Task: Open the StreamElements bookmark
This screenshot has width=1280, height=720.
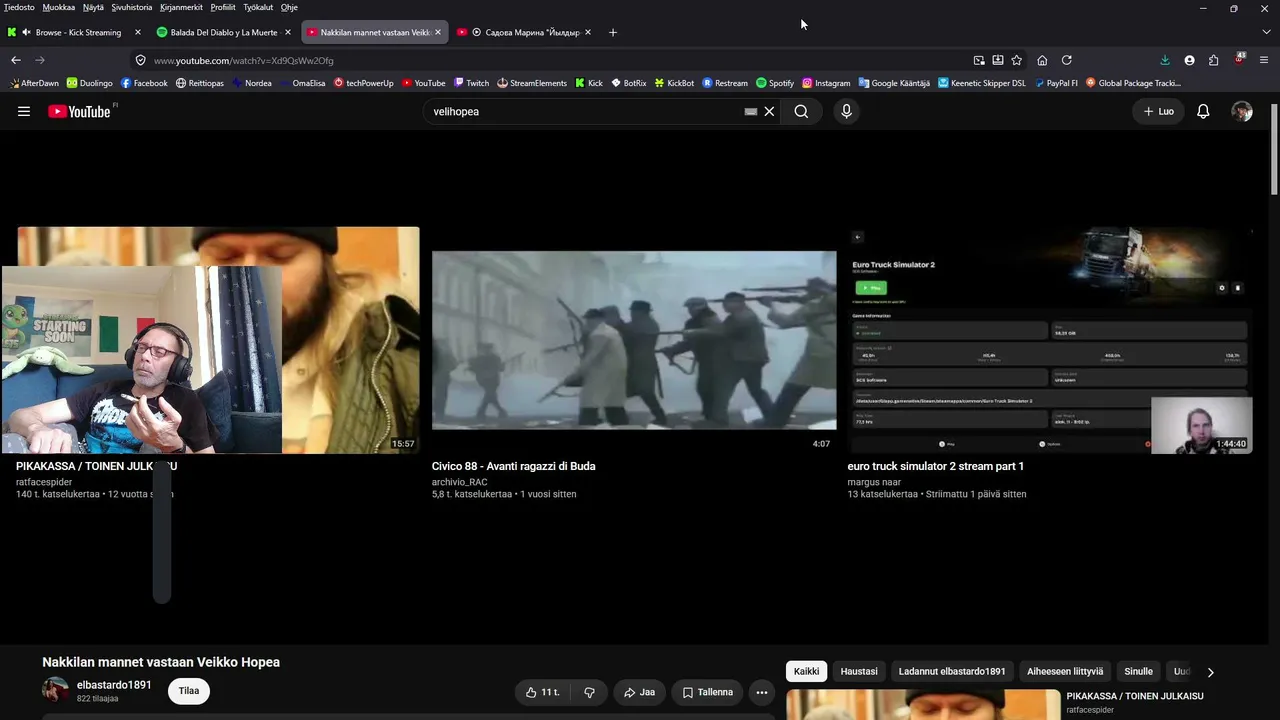Action: 532,83
